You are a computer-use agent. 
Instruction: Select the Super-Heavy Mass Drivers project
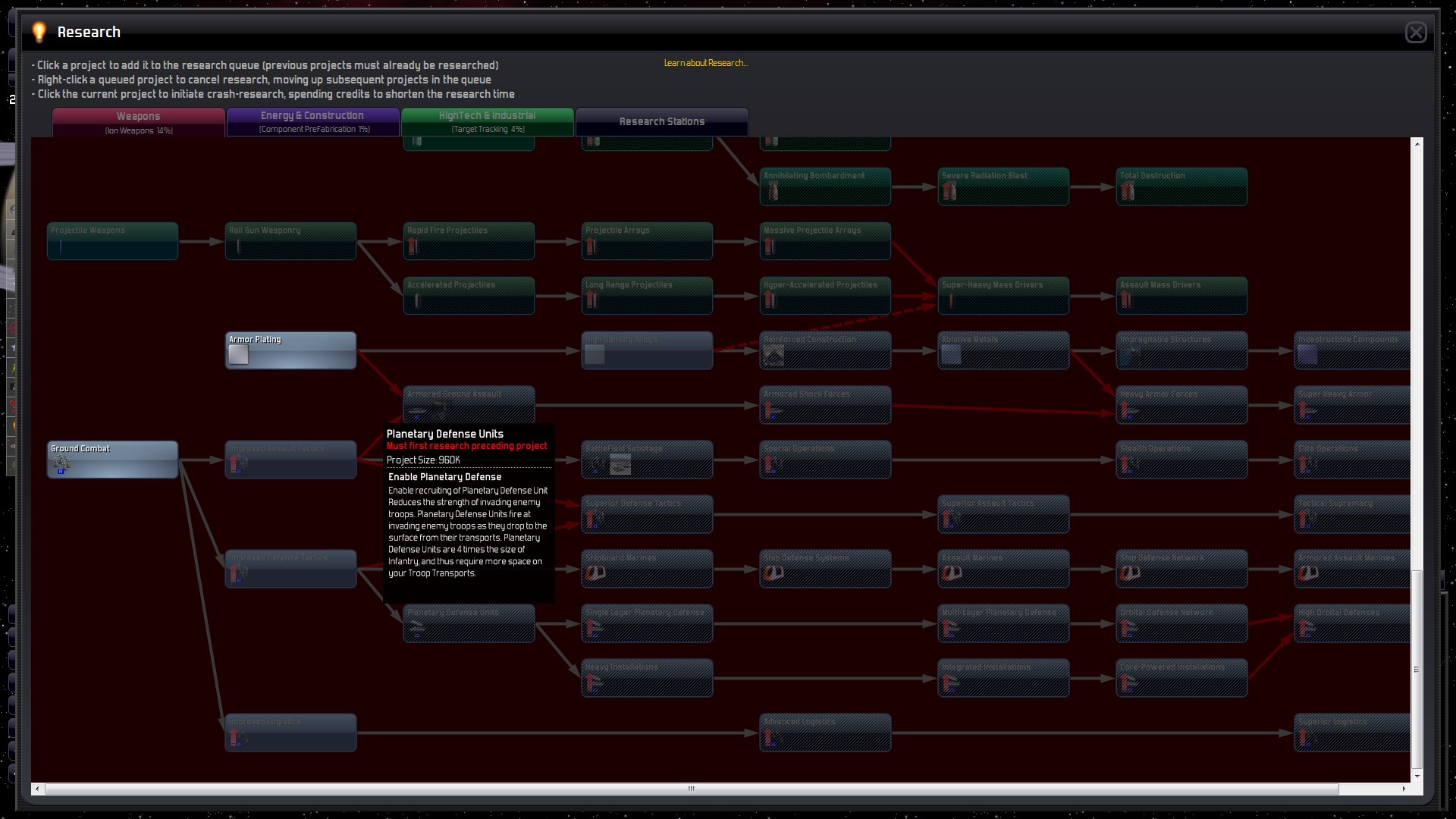click(1003, 296)
